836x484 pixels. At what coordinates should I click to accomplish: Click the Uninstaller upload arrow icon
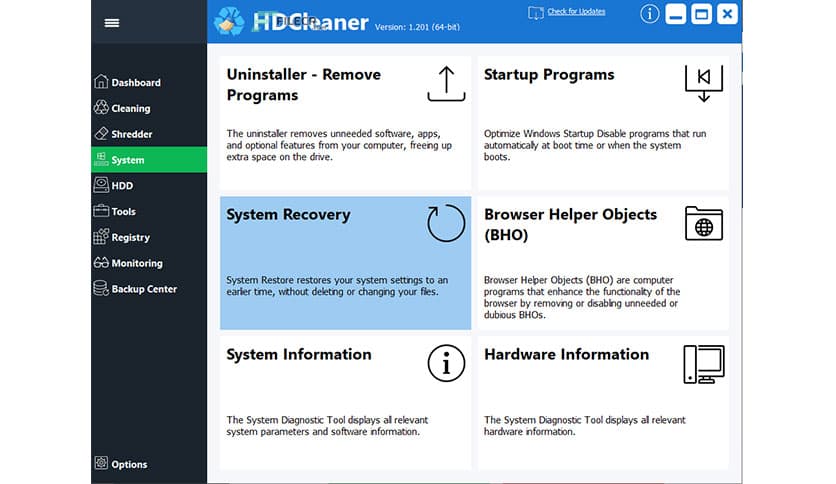[446, 84]
